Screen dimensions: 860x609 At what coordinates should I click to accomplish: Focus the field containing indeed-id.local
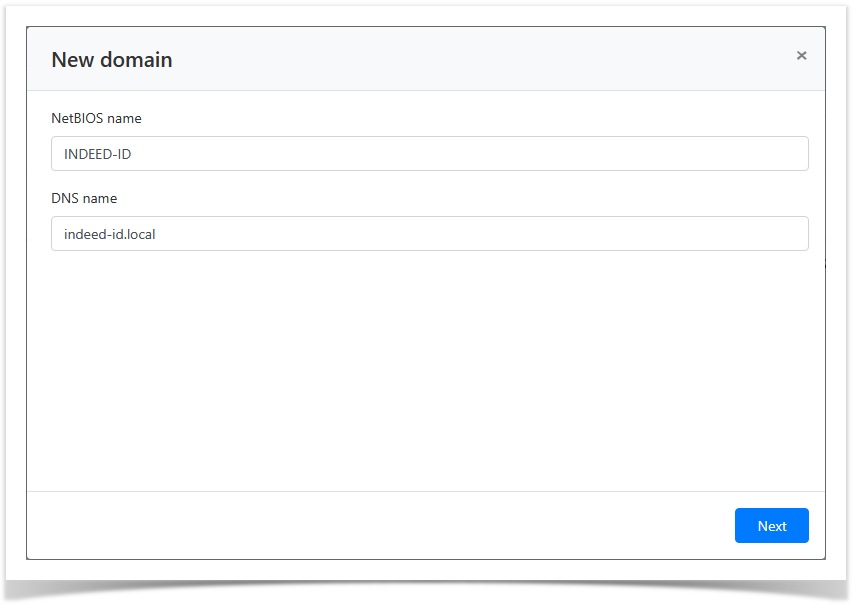pos(430,233)
